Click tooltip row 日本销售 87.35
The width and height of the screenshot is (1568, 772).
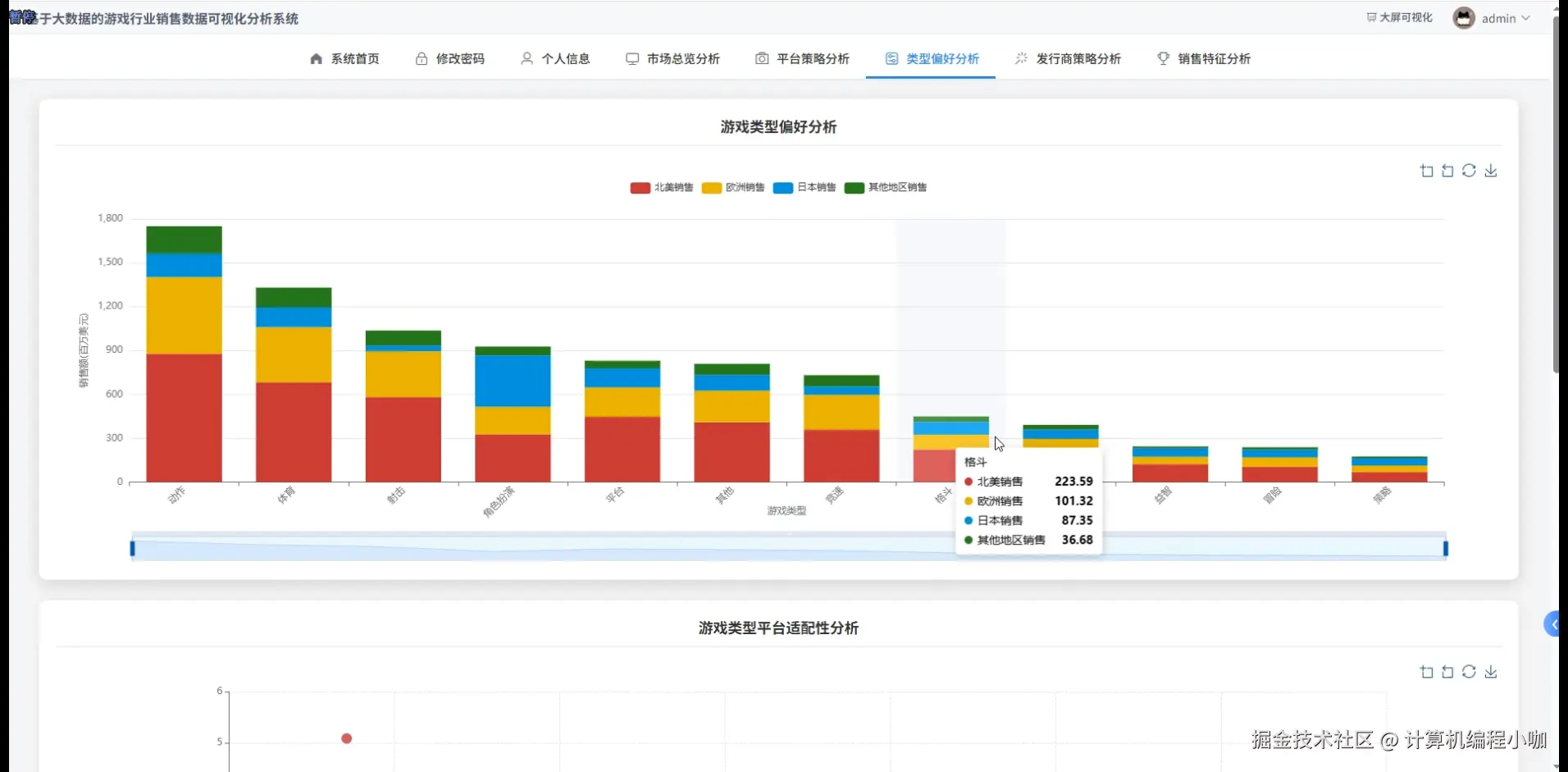(1028, 520)
